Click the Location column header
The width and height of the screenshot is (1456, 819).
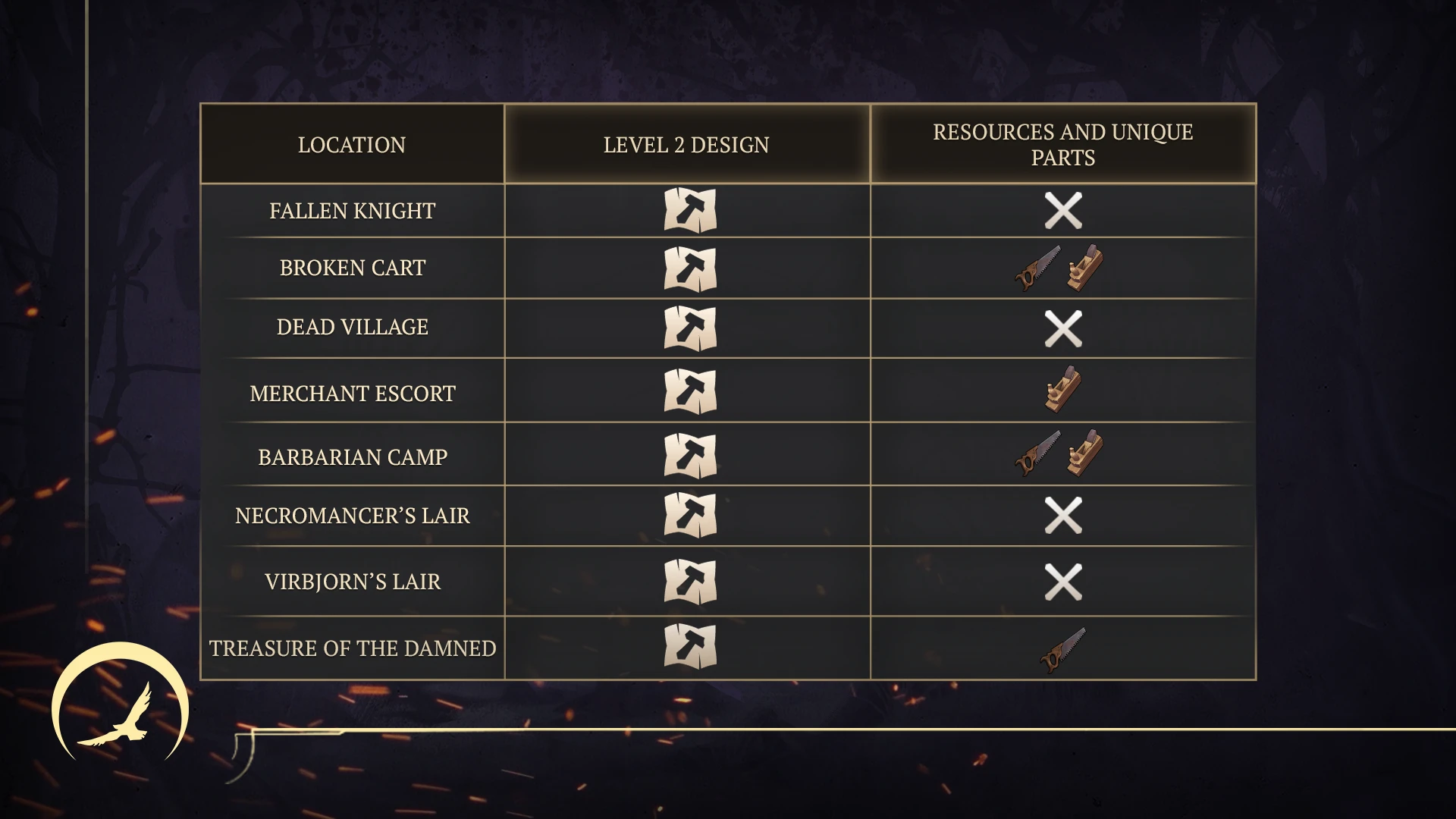coord(352,144)
